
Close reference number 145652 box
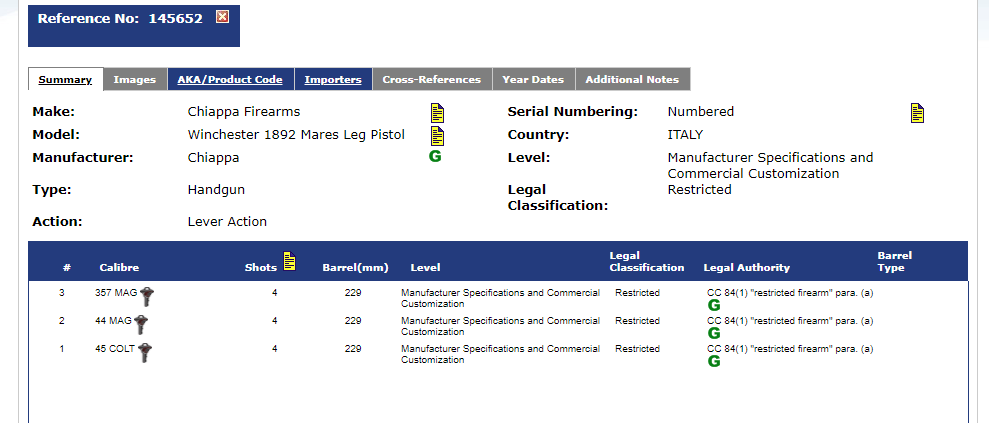(x=222, y=17)
